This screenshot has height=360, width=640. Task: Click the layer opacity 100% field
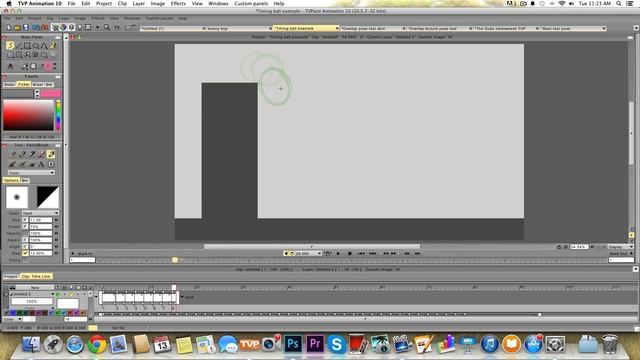point(31,301)
